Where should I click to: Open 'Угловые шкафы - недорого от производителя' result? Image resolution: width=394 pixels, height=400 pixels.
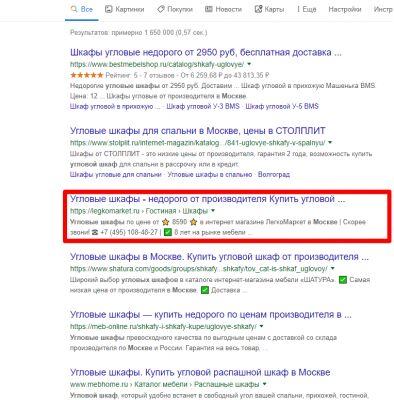[x=208, y=199]
